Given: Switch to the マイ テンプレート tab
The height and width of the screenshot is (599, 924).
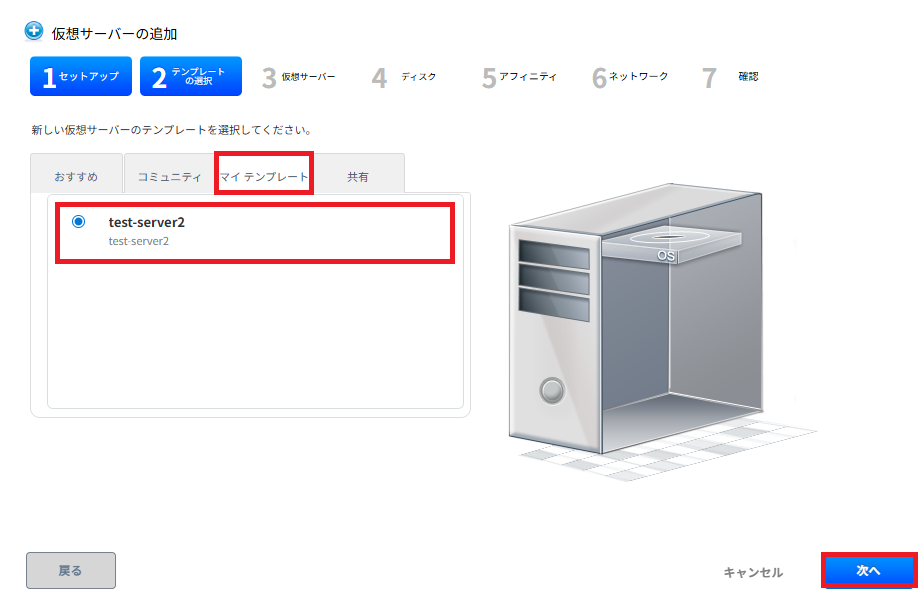Looking at the screenshot, I should 264,174.
